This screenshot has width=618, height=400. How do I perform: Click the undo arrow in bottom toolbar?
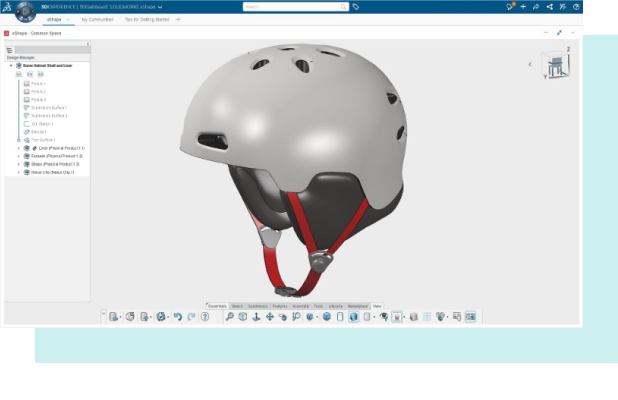point(178,316)
